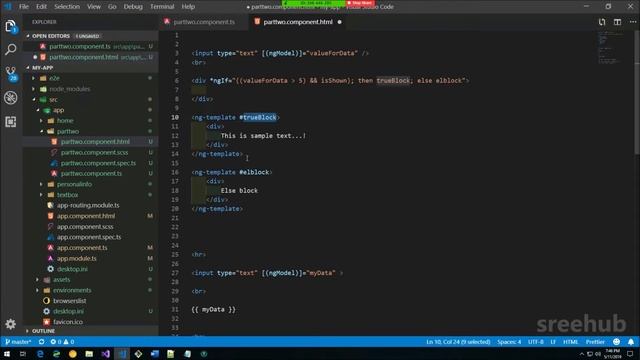Image resolution: width=640 pixels, height=360 pixels.
Task: Open Visual Studio from the taskbar
Action: pos(105,353)
